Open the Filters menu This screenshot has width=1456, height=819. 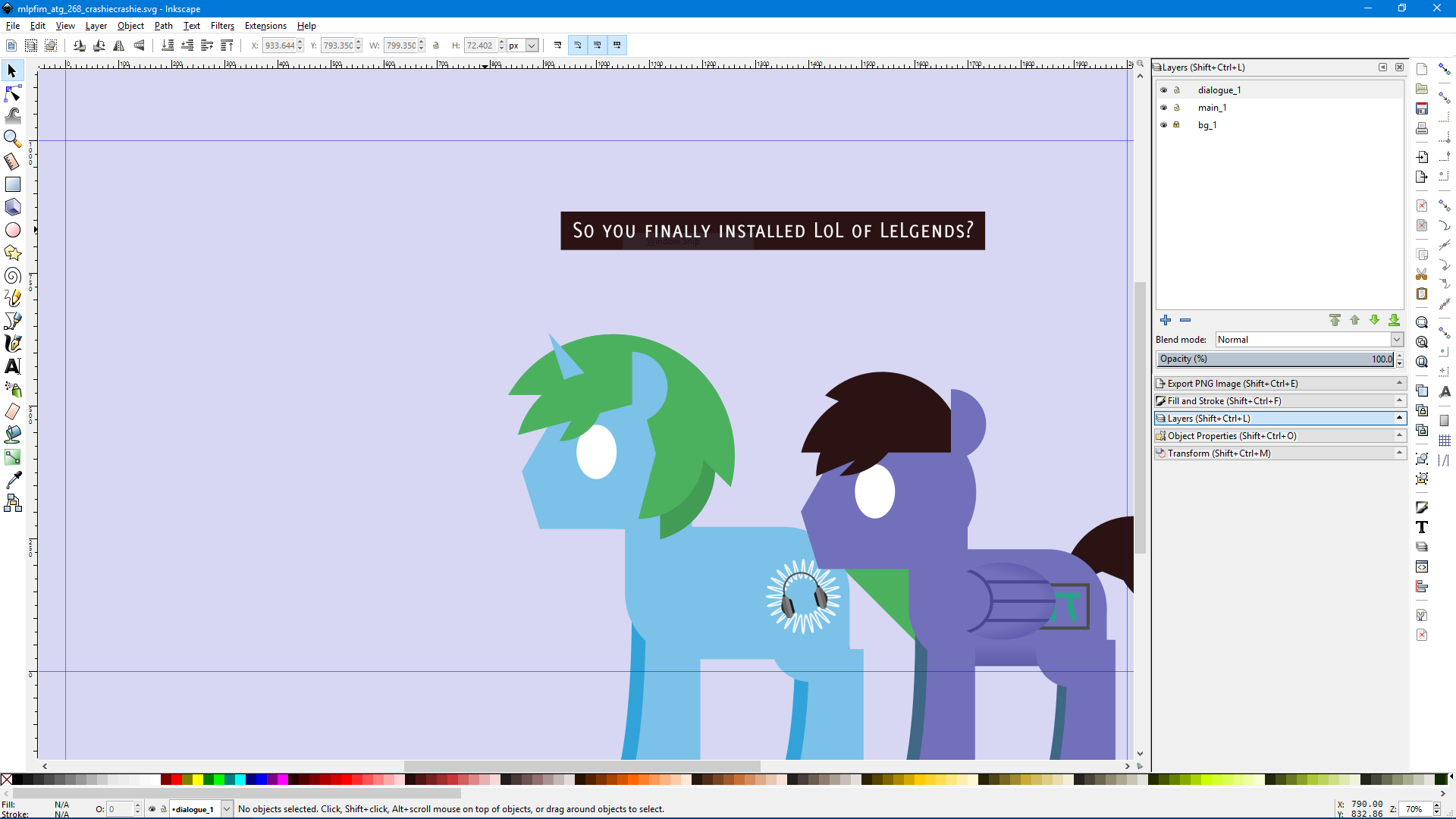tap(222, 26)
